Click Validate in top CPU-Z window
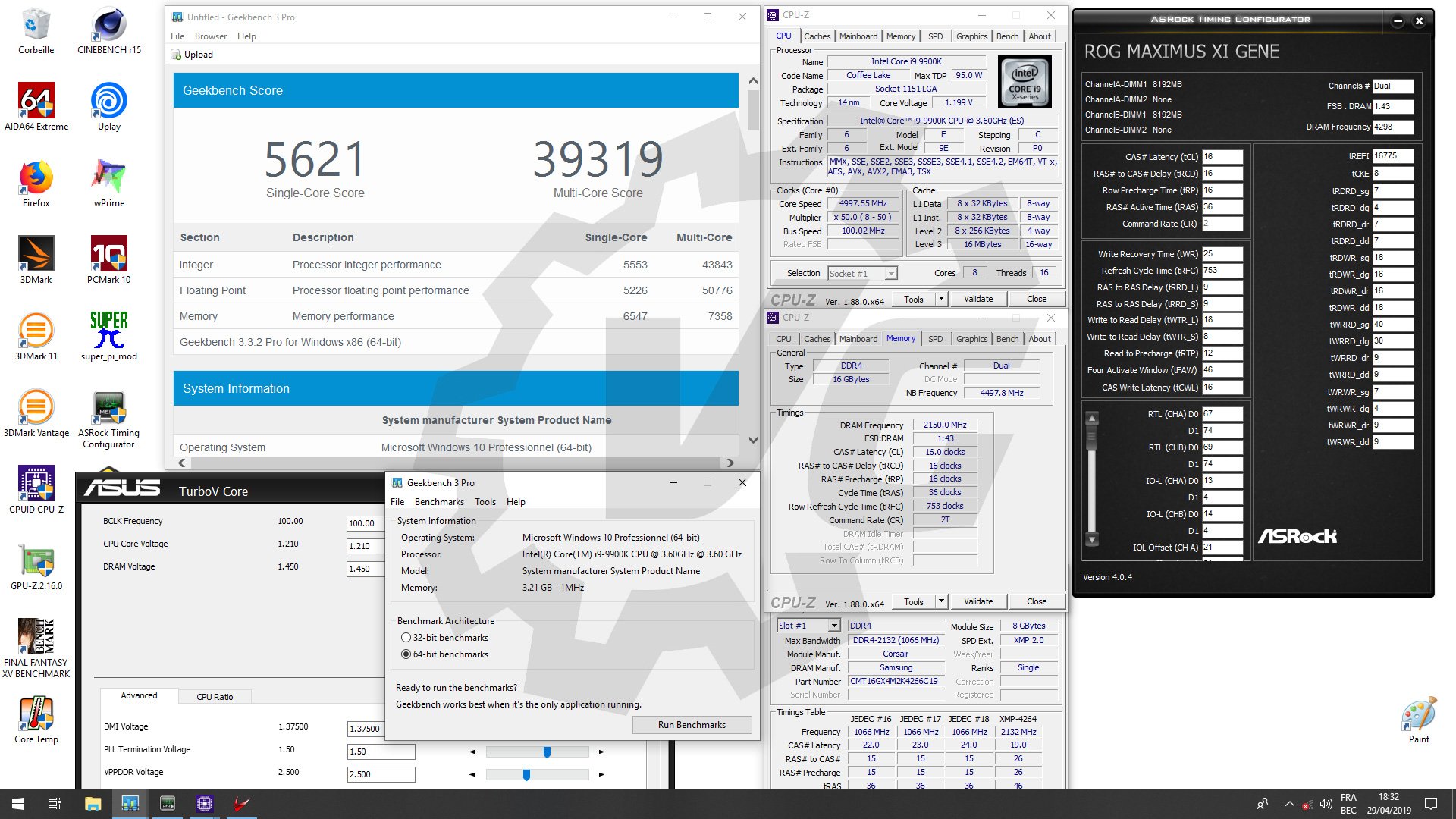This screenshot has width=1456, height=819. 978,299
